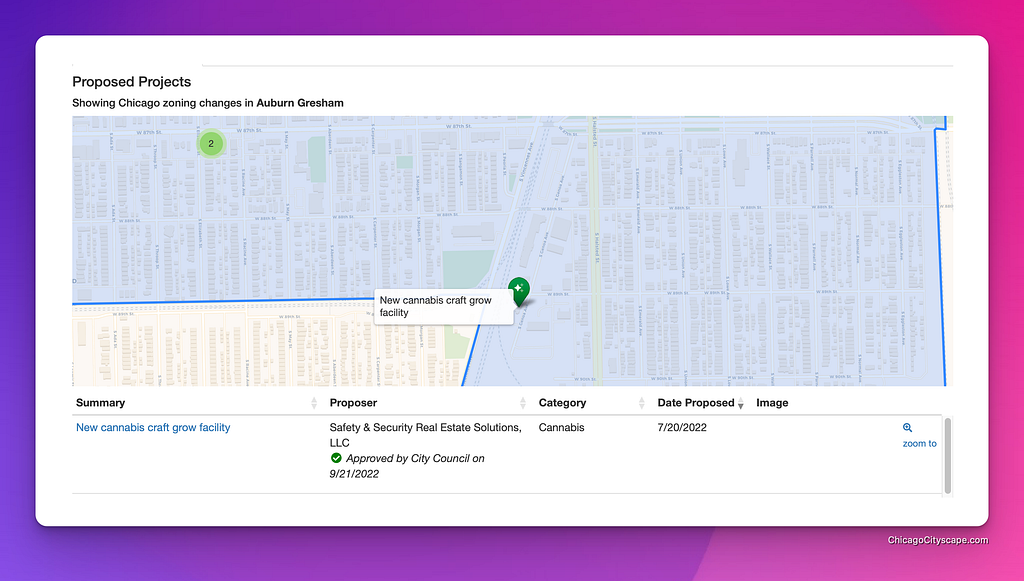This screenshot has height=581, width=1024.
Task: Sort the table by Date Proposed column
Action: click(x=701, y=403)
